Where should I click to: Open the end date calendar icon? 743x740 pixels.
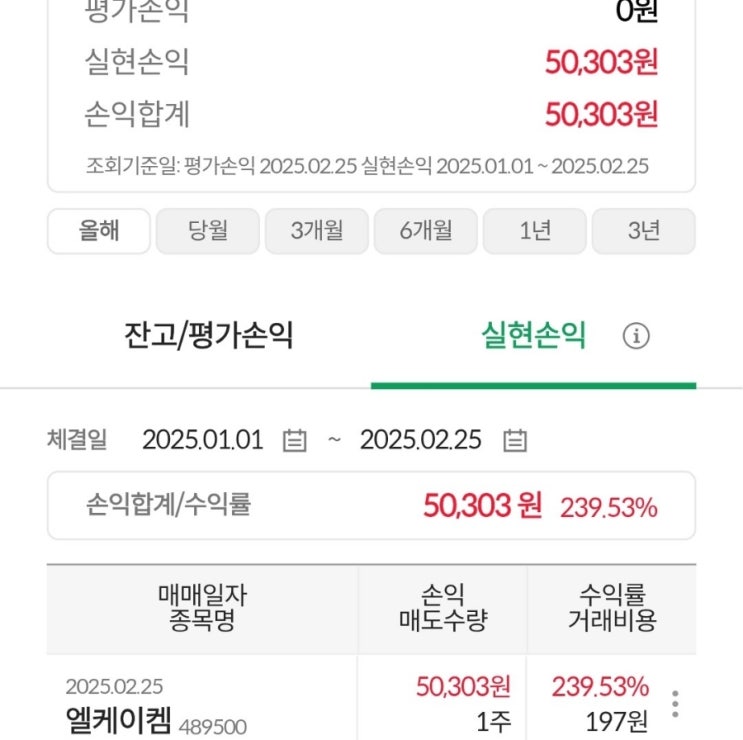pyautogui.click(x=514, y=440)
